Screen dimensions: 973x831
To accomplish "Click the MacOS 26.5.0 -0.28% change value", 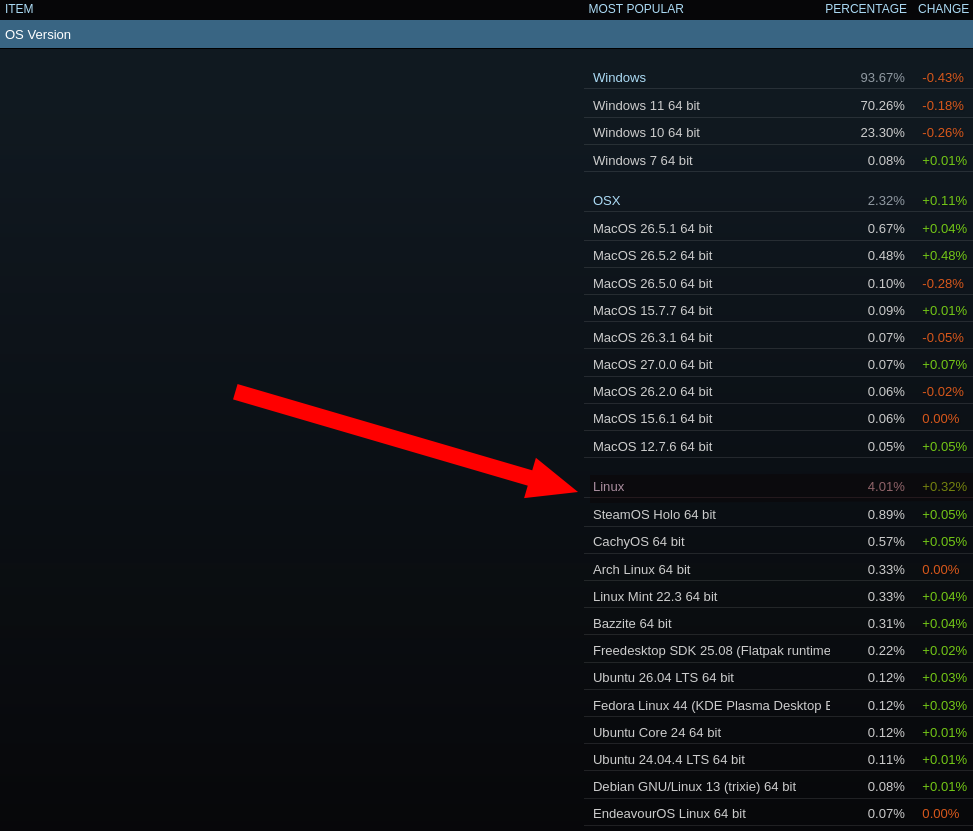I will [x=943, y=283].
